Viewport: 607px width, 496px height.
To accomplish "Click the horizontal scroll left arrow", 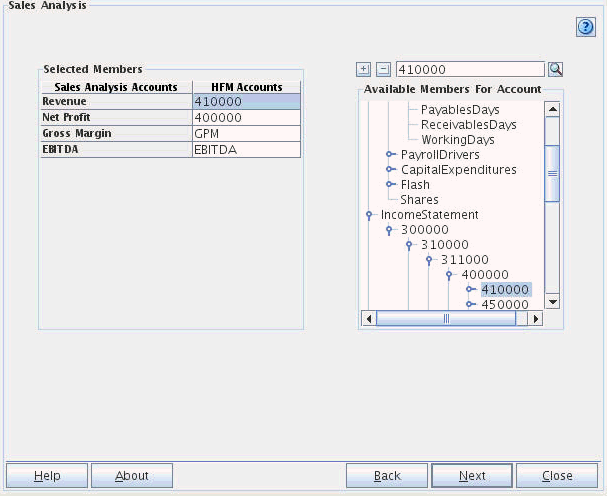I will [369, 319].
